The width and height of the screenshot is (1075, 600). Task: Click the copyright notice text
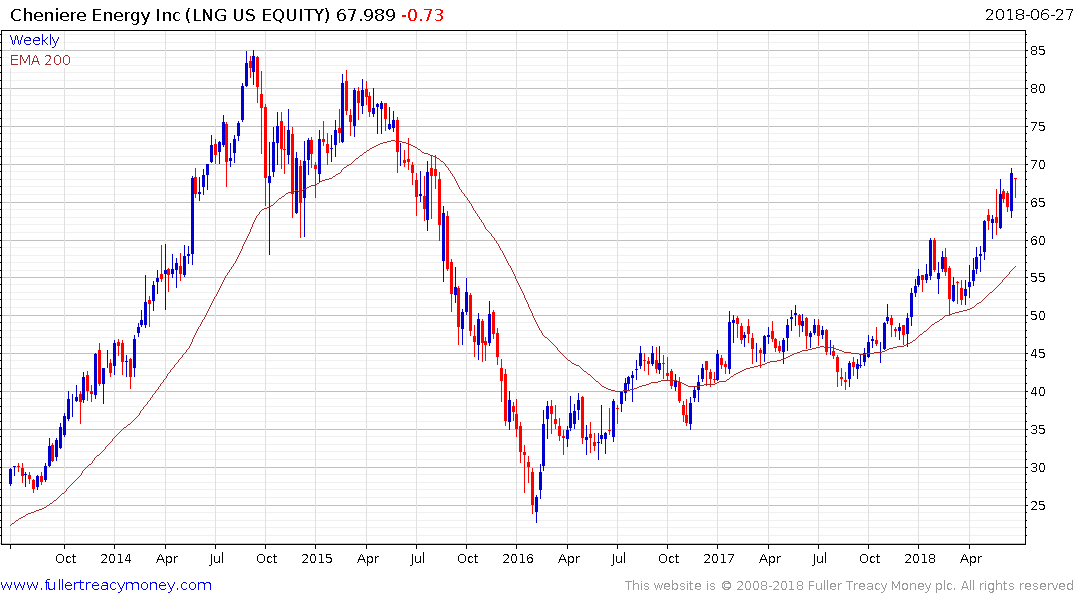[x=849, y=586]
